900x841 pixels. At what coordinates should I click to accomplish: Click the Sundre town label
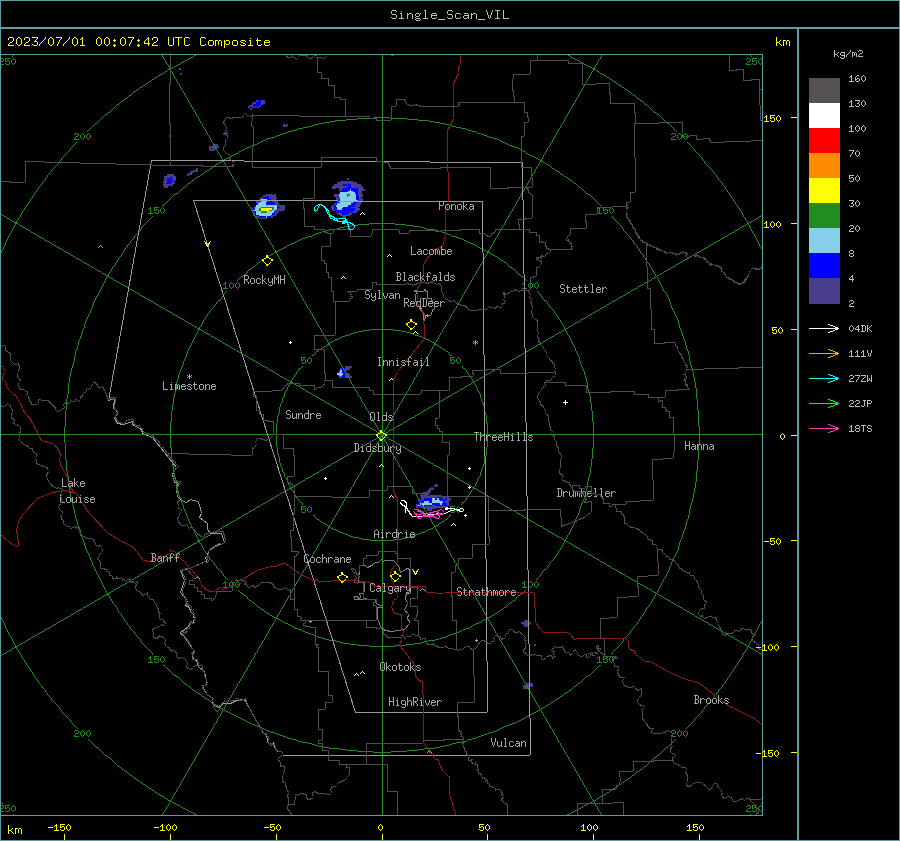[303, 415]
